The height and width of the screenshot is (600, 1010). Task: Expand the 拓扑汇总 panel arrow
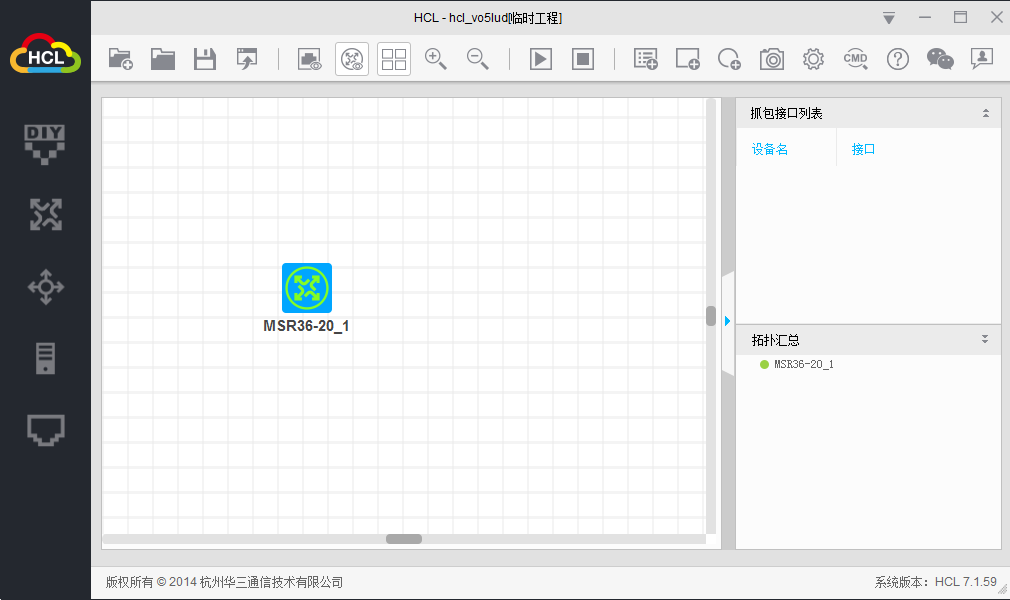click(985, 339)
